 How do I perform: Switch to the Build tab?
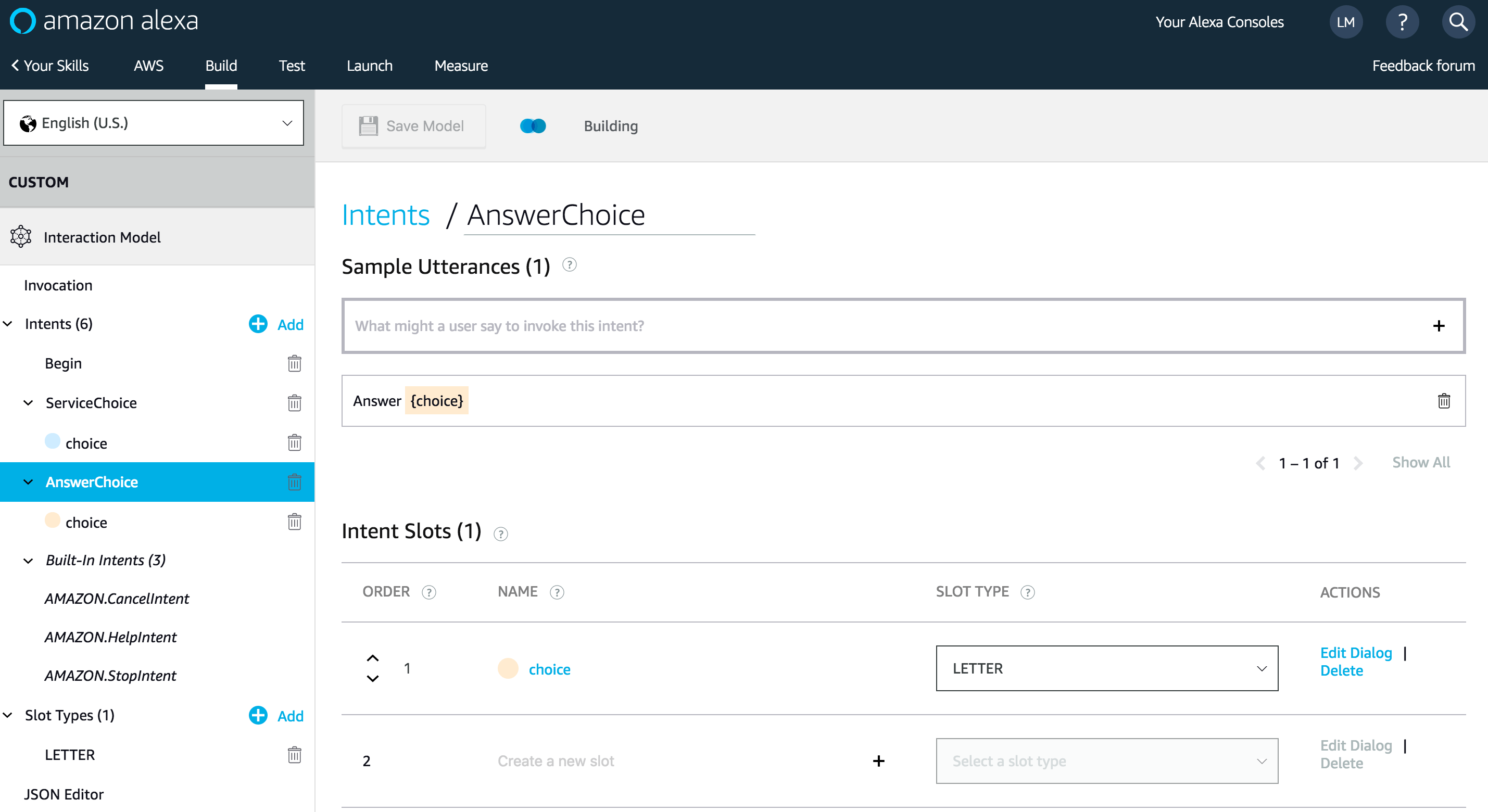click(221, 66)
